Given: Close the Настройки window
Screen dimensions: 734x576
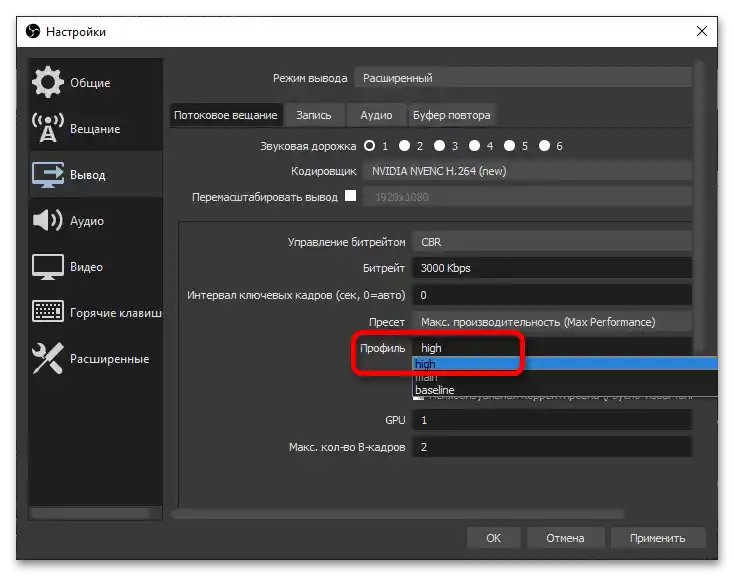Looking at the screenshot, I should 701,31.
